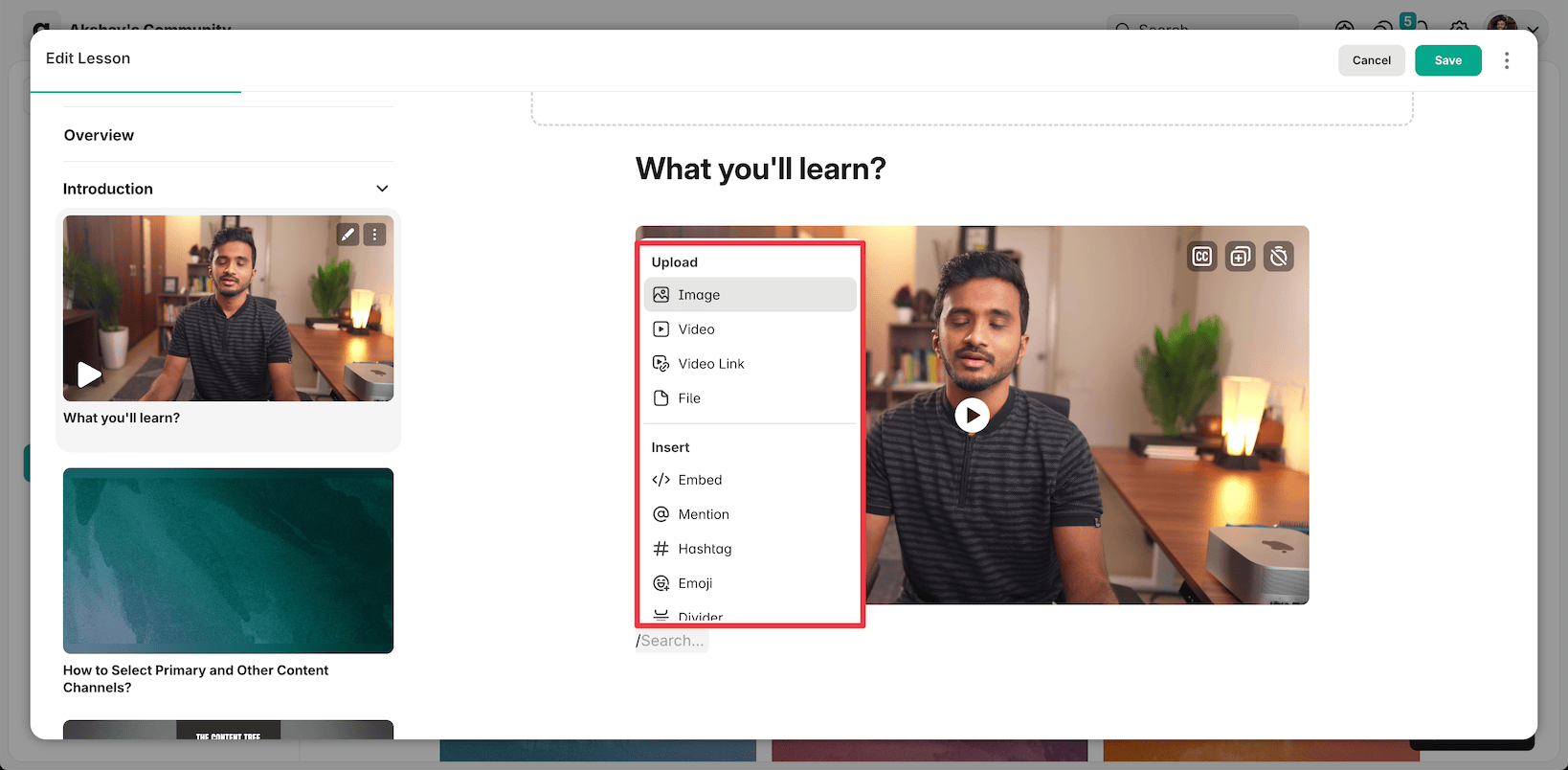The height and width of the screenshot is (770, 1568).
Task: Insert a Mention
Action: click(x=704, y=514)
